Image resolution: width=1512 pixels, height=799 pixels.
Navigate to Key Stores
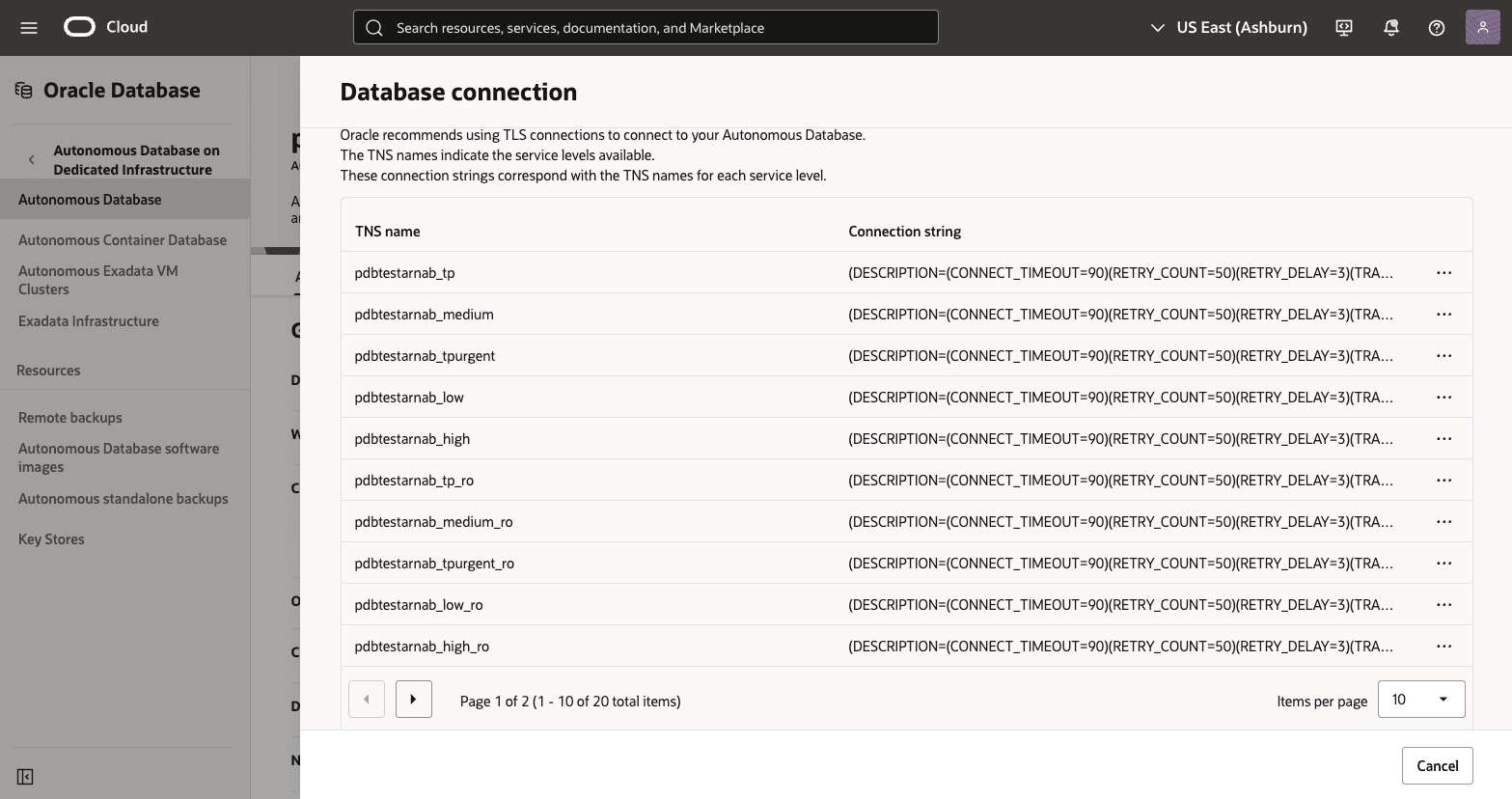click(x=50, y=538)
